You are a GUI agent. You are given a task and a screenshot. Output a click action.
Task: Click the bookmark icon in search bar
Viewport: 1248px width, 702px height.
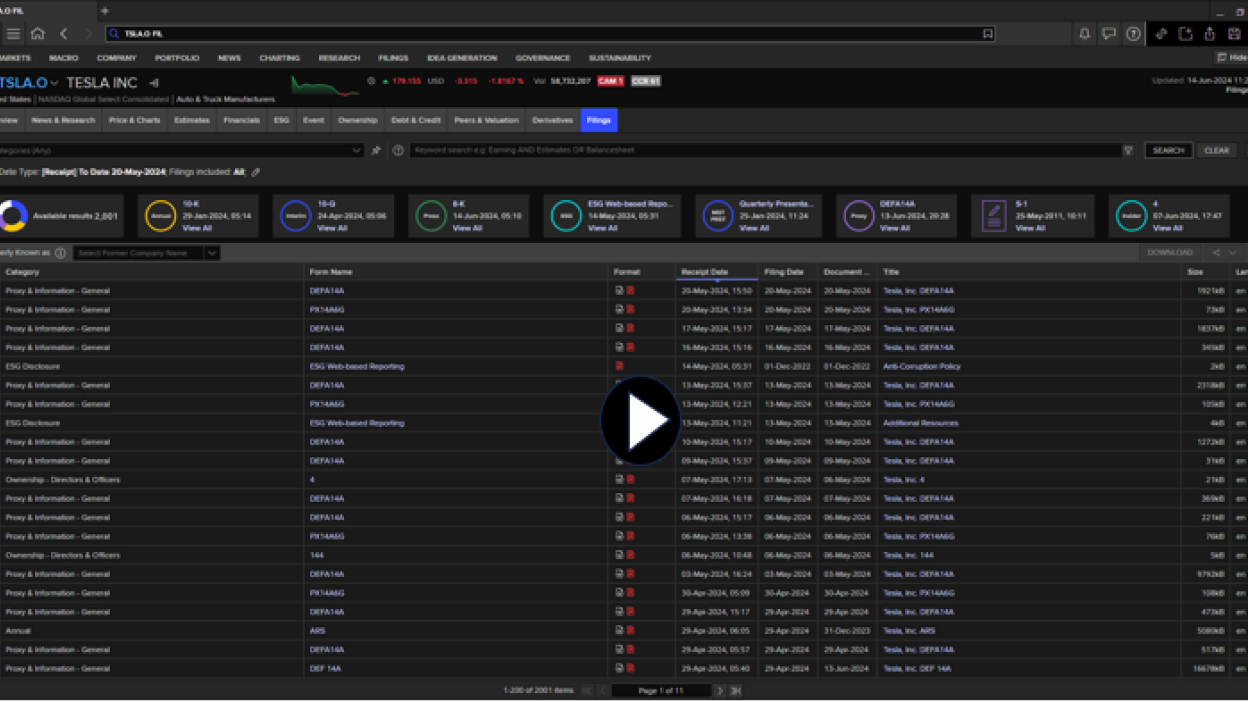(x=988, y=34)
